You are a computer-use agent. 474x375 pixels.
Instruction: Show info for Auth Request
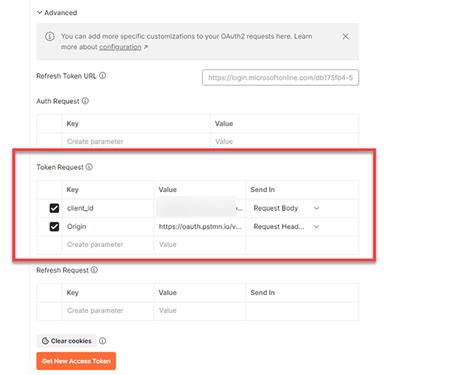coord(85,101)
